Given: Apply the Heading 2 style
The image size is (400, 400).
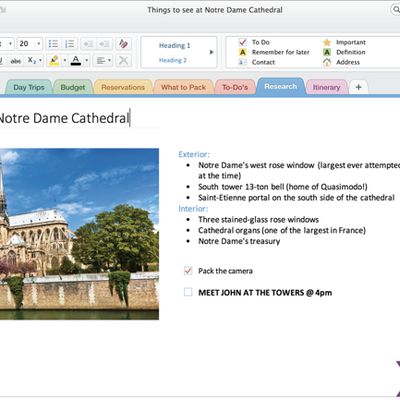Looking at the screenshot, I should pyautogui.click(x=172, y=60).
